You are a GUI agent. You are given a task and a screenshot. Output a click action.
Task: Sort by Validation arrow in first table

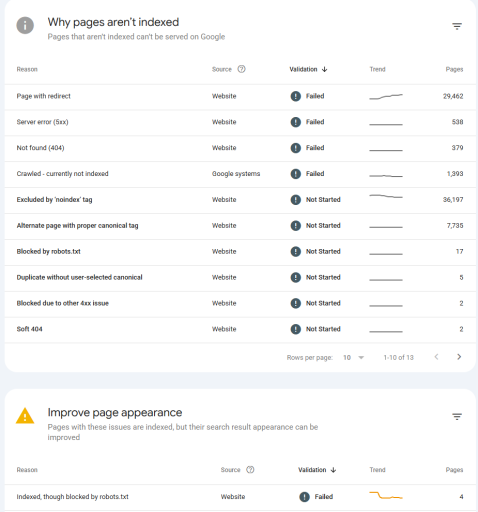pyautogui.click(x=324, y=69)
